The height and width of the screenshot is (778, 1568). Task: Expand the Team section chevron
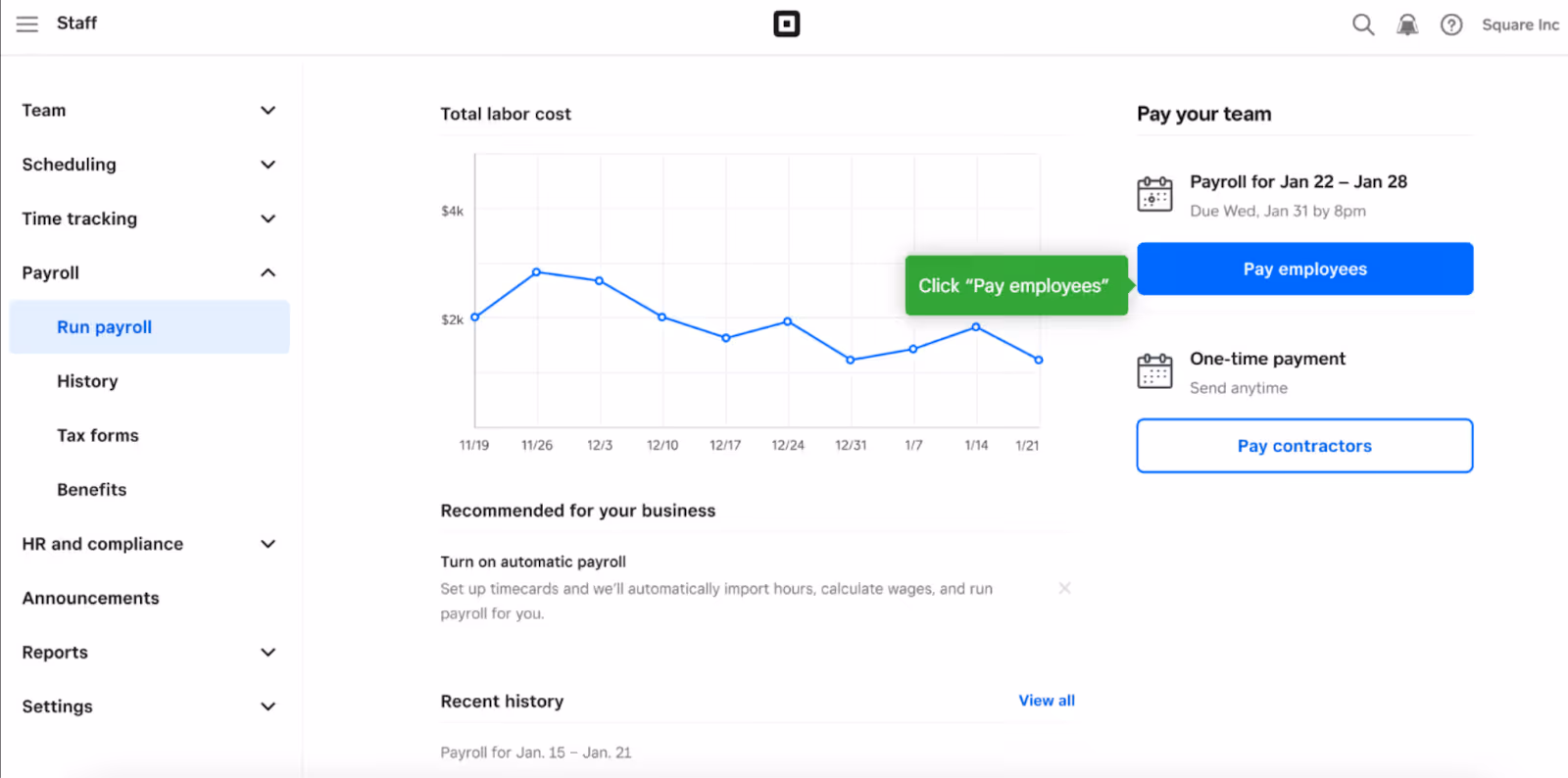click(268, 111)
